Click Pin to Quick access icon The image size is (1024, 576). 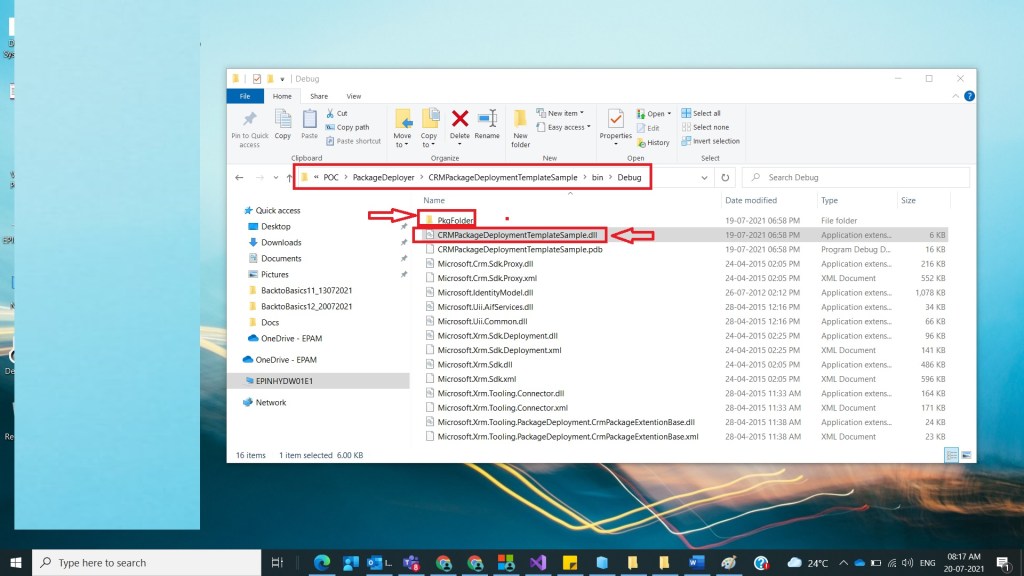[250, 125]
